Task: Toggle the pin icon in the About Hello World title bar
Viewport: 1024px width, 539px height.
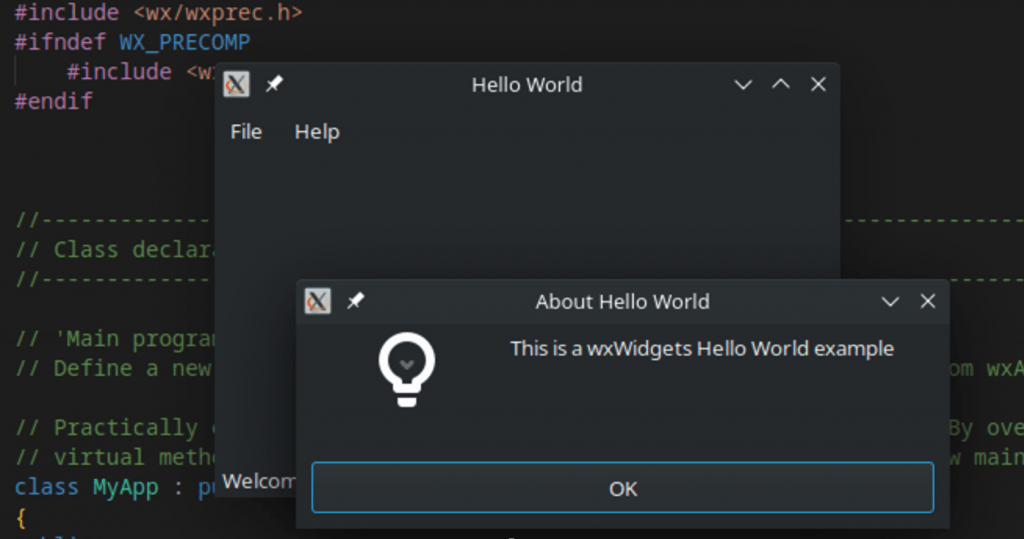Action: click(x=355, y=301)
